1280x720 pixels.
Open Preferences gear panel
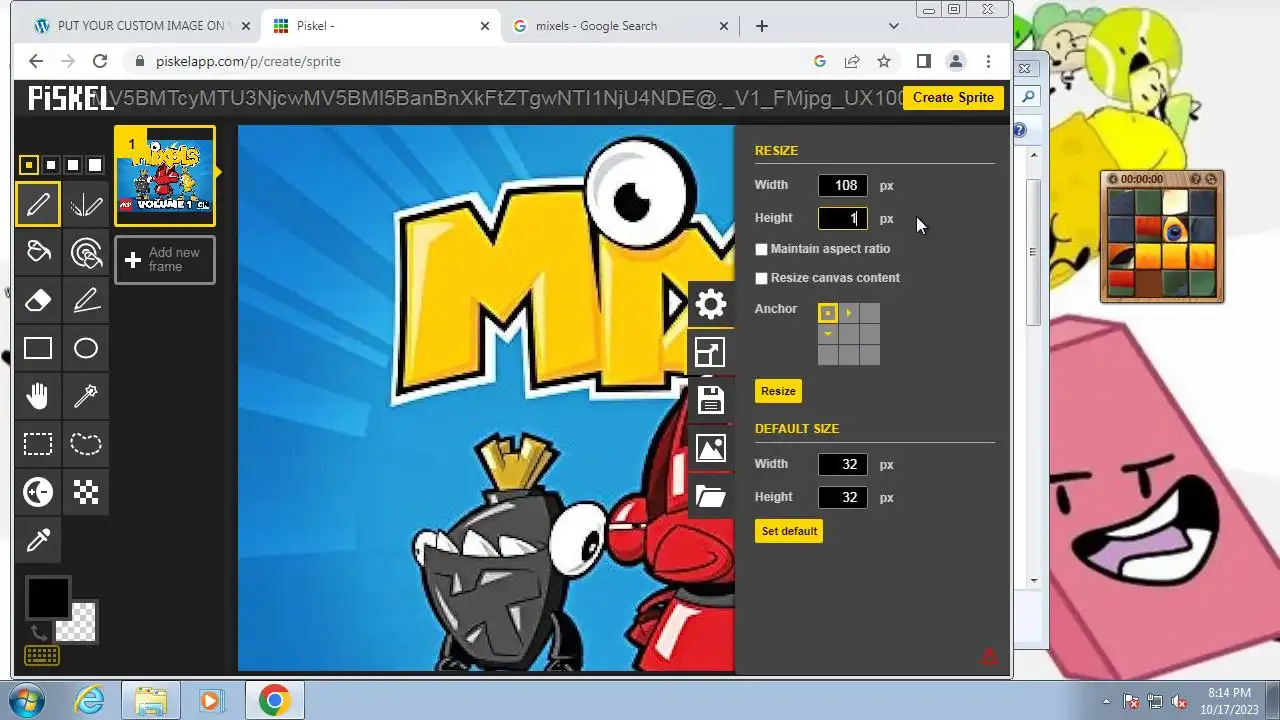(711, 304)
